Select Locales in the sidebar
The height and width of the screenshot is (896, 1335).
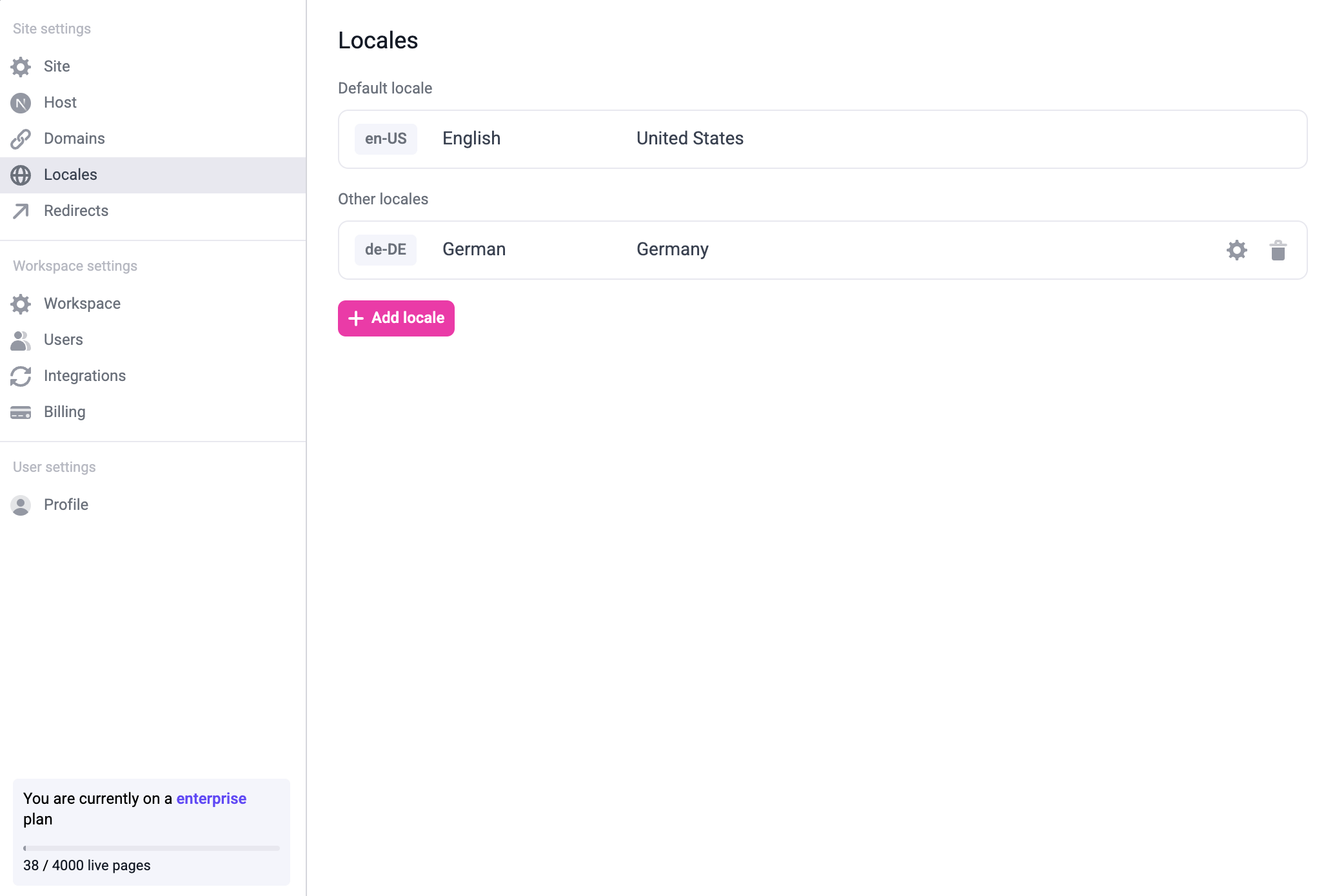tap(70, 175)
